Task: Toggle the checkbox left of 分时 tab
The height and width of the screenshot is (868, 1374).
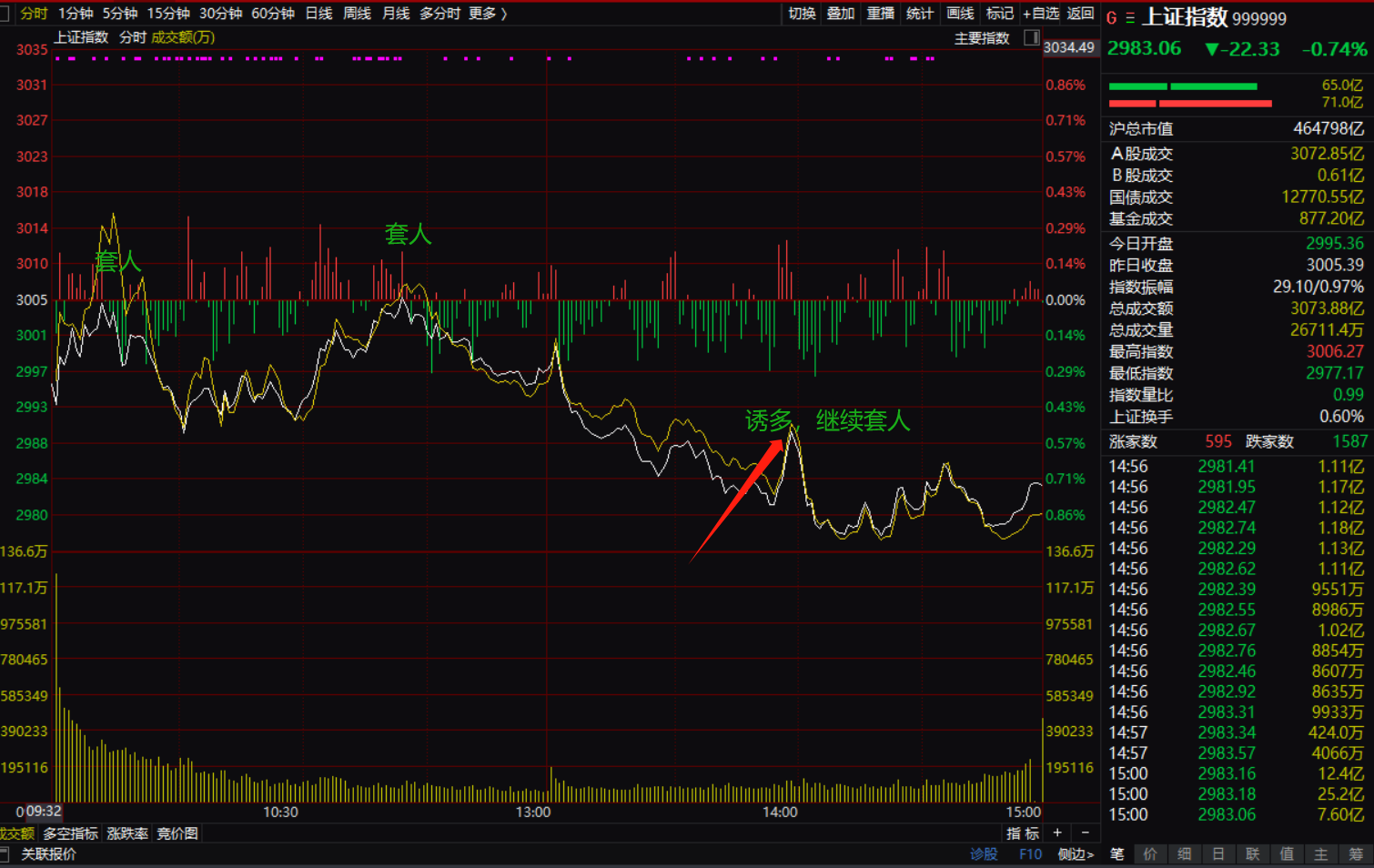Action: coord(5,14)
